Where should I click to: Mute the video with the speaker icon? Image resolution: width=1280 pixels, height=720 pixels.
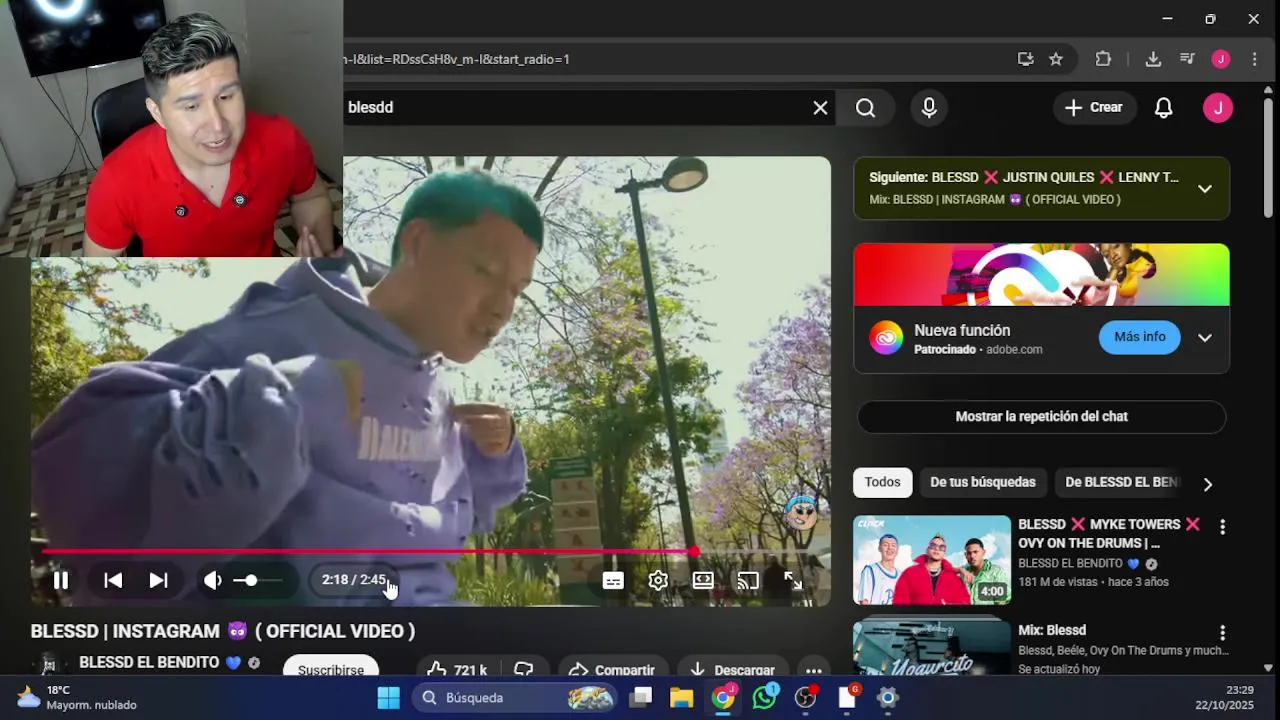212,580
